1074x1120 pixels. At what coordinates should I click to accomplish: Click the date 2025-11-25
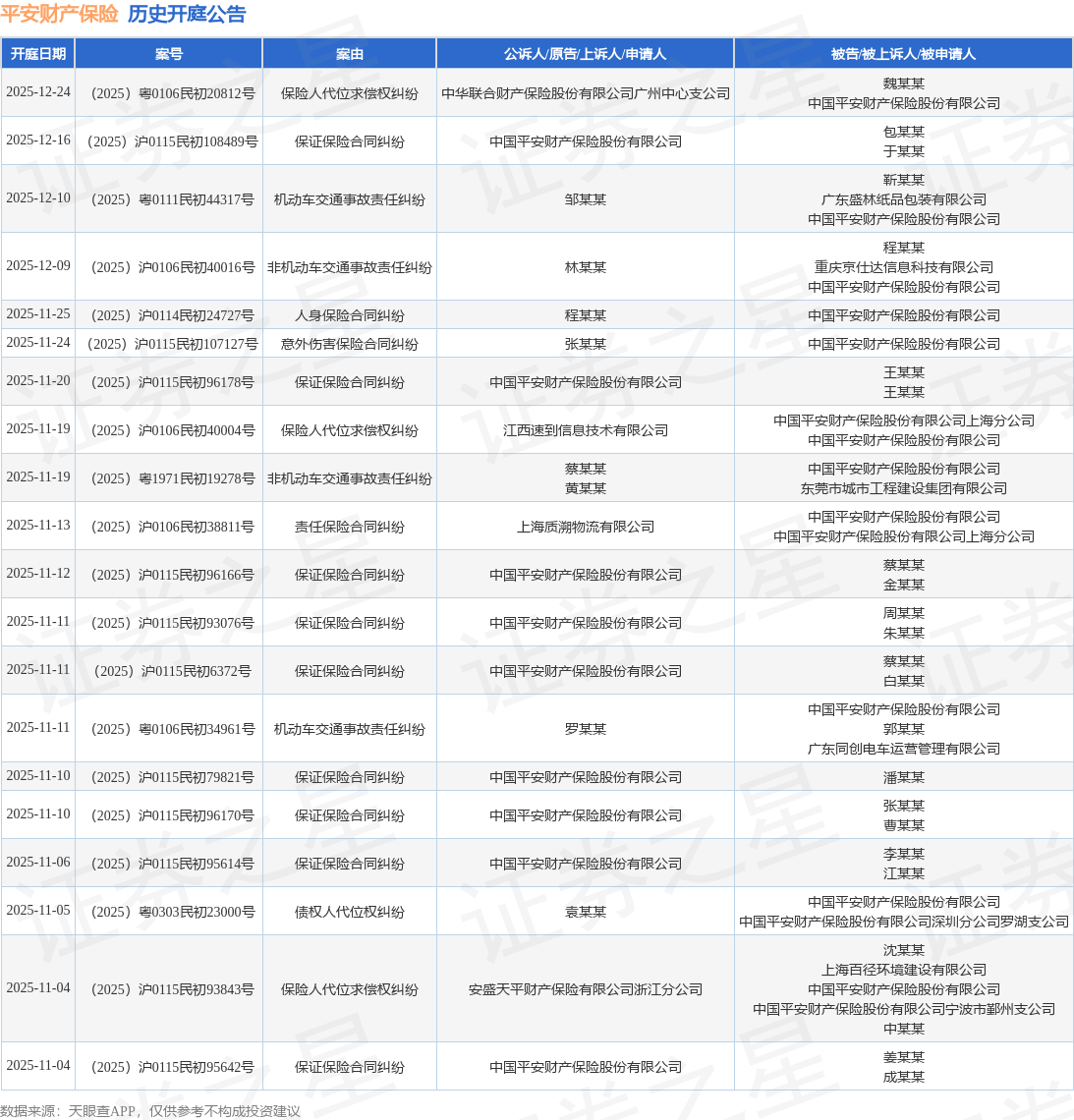click(38, 313)
